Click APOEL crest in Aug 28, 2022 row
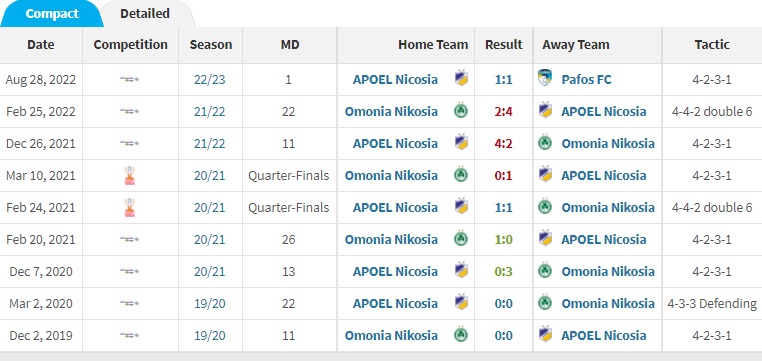The image size is (762, 361). [x=461, y=79]
